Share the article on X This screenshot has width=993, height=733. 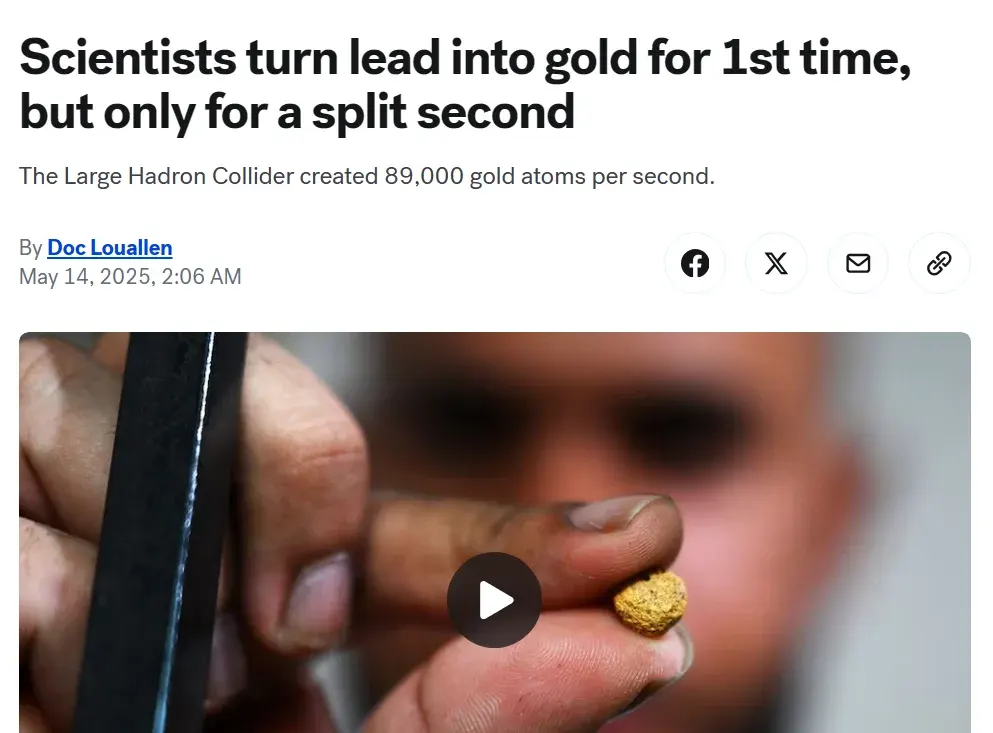776,263
